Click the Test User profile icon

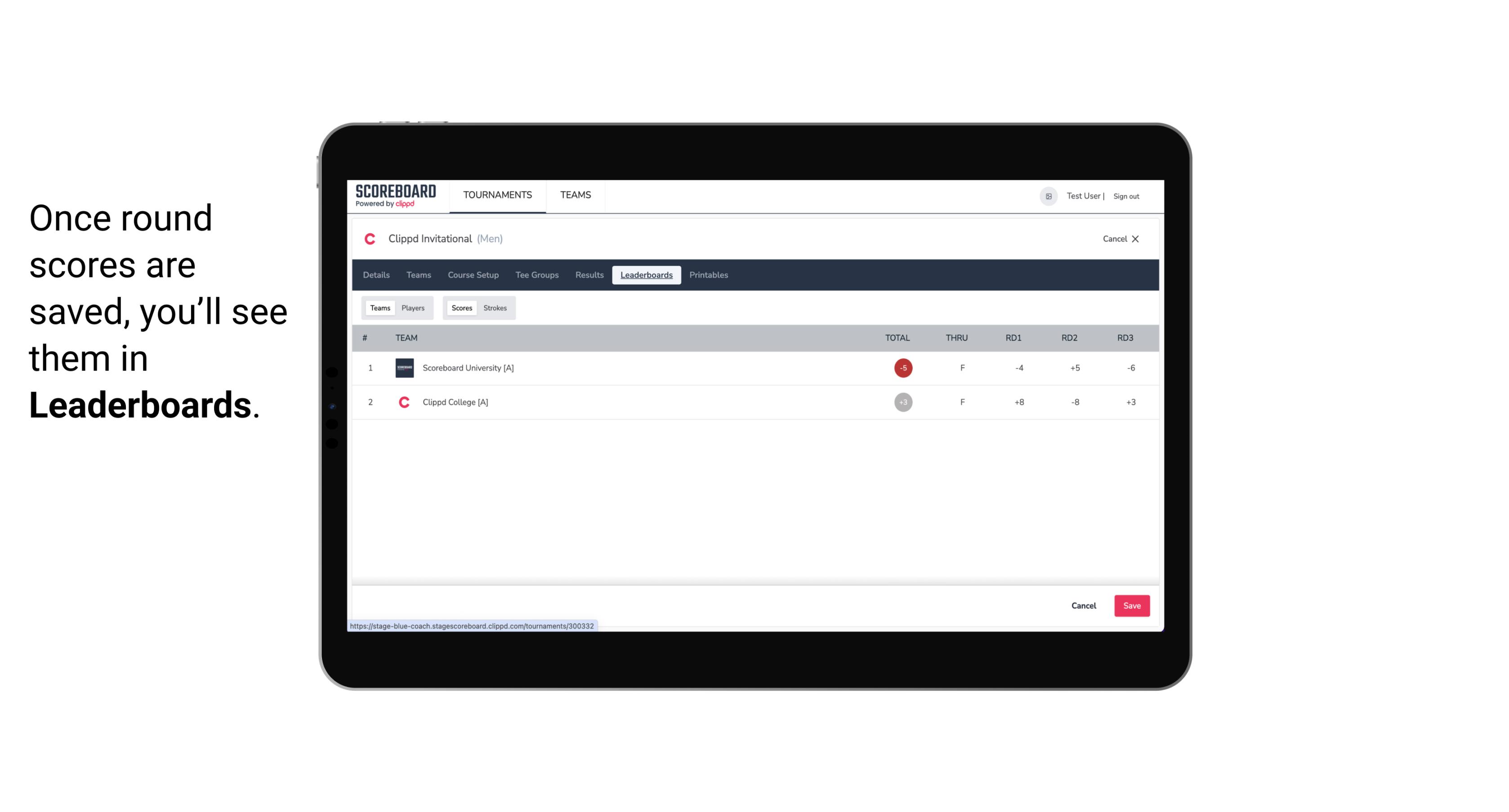tap(1049, 195)
